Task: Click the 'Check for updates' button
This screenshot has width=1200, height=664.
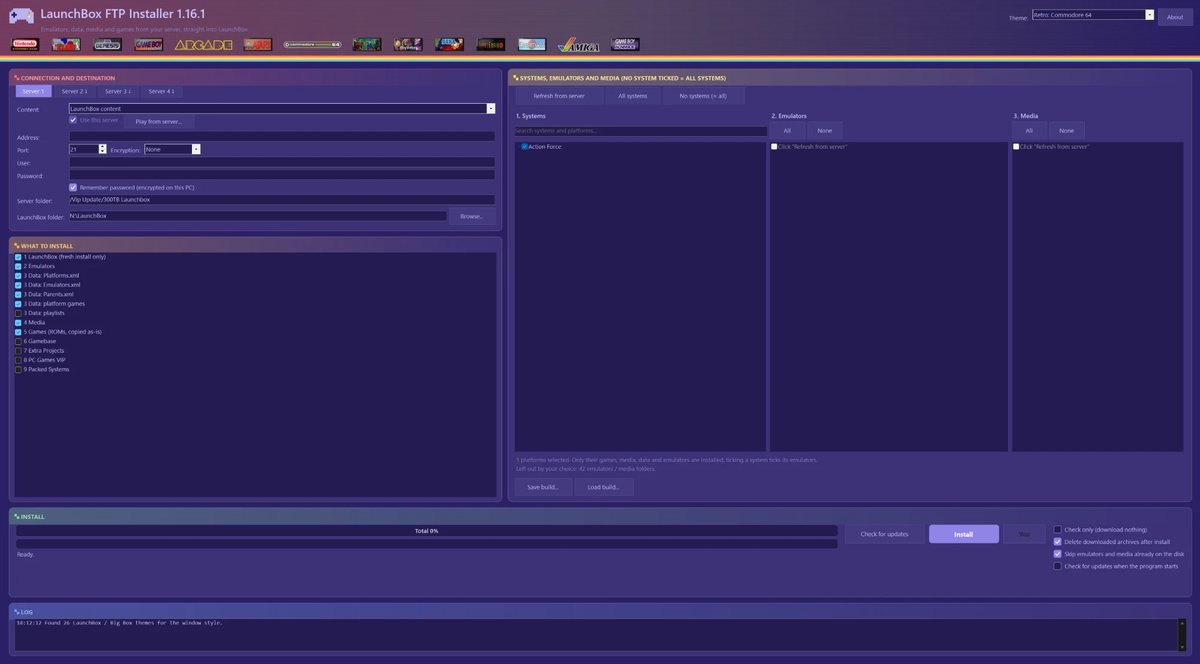Action: 884,534
